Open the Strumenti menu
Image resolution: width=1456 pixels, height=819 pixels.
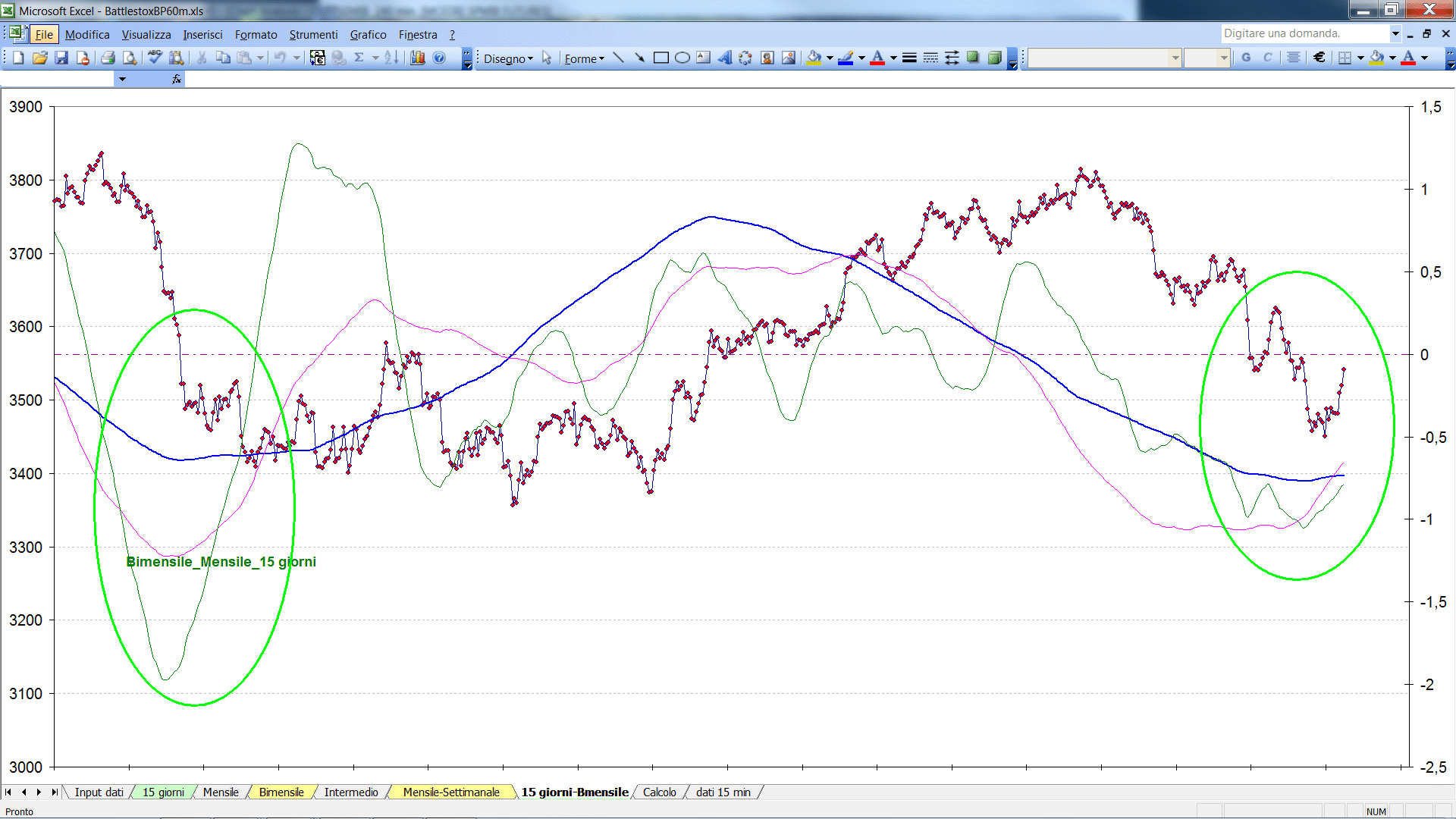point(313,35)
